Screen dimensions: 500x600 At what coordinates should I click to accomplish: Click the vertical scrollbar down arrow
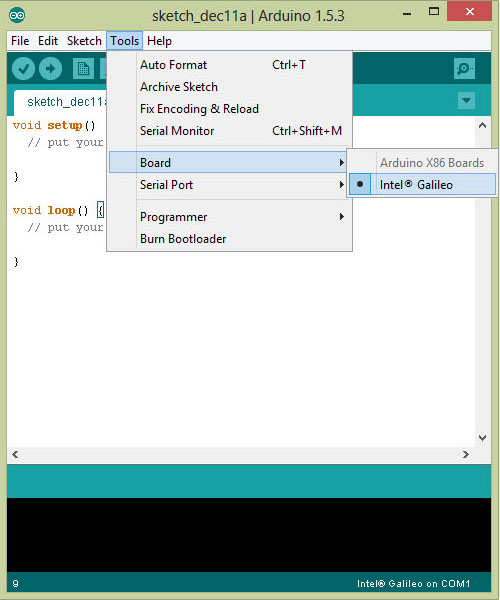[483, 437]
